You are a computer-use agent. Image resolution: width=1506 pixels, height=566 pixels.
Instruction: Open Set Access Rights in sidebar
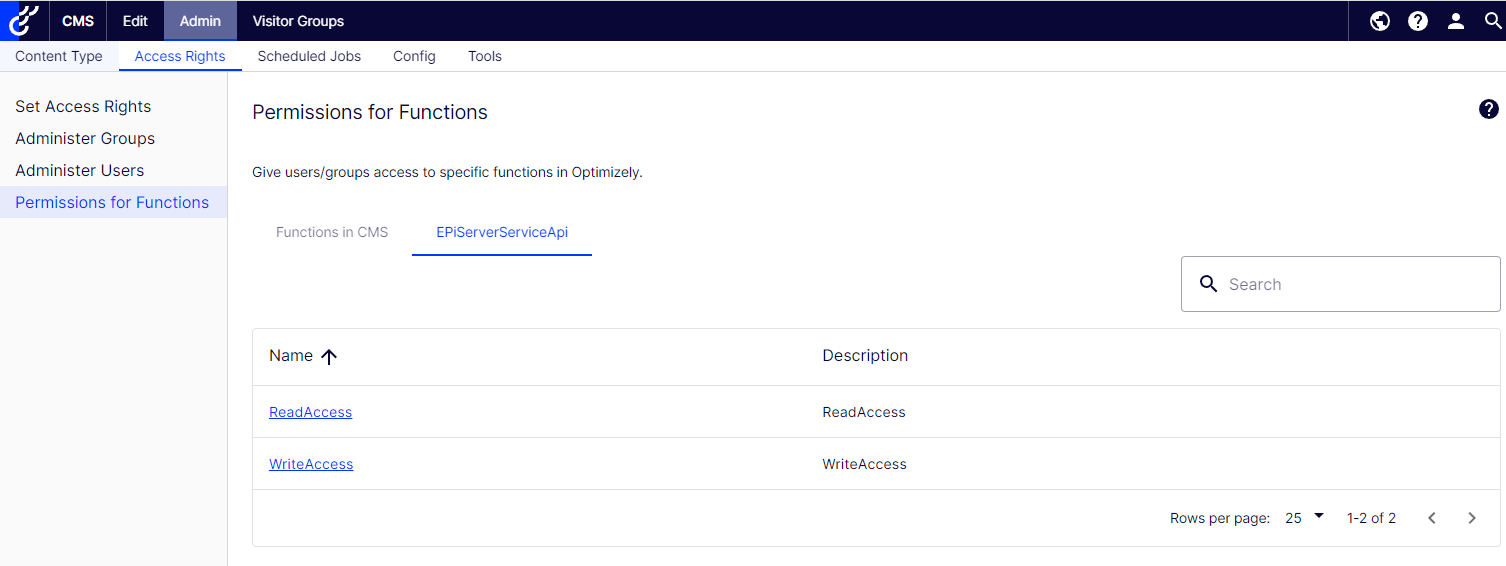click(x=83, y=106)
